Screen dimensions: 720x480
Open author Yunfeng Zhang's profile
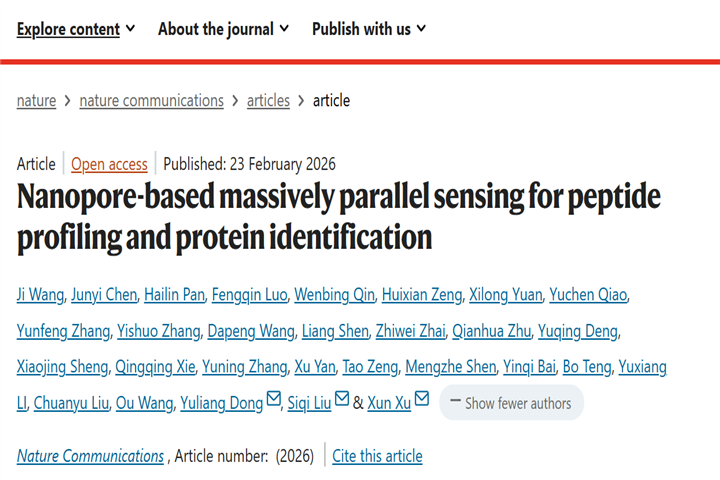(x=62, y=331)
